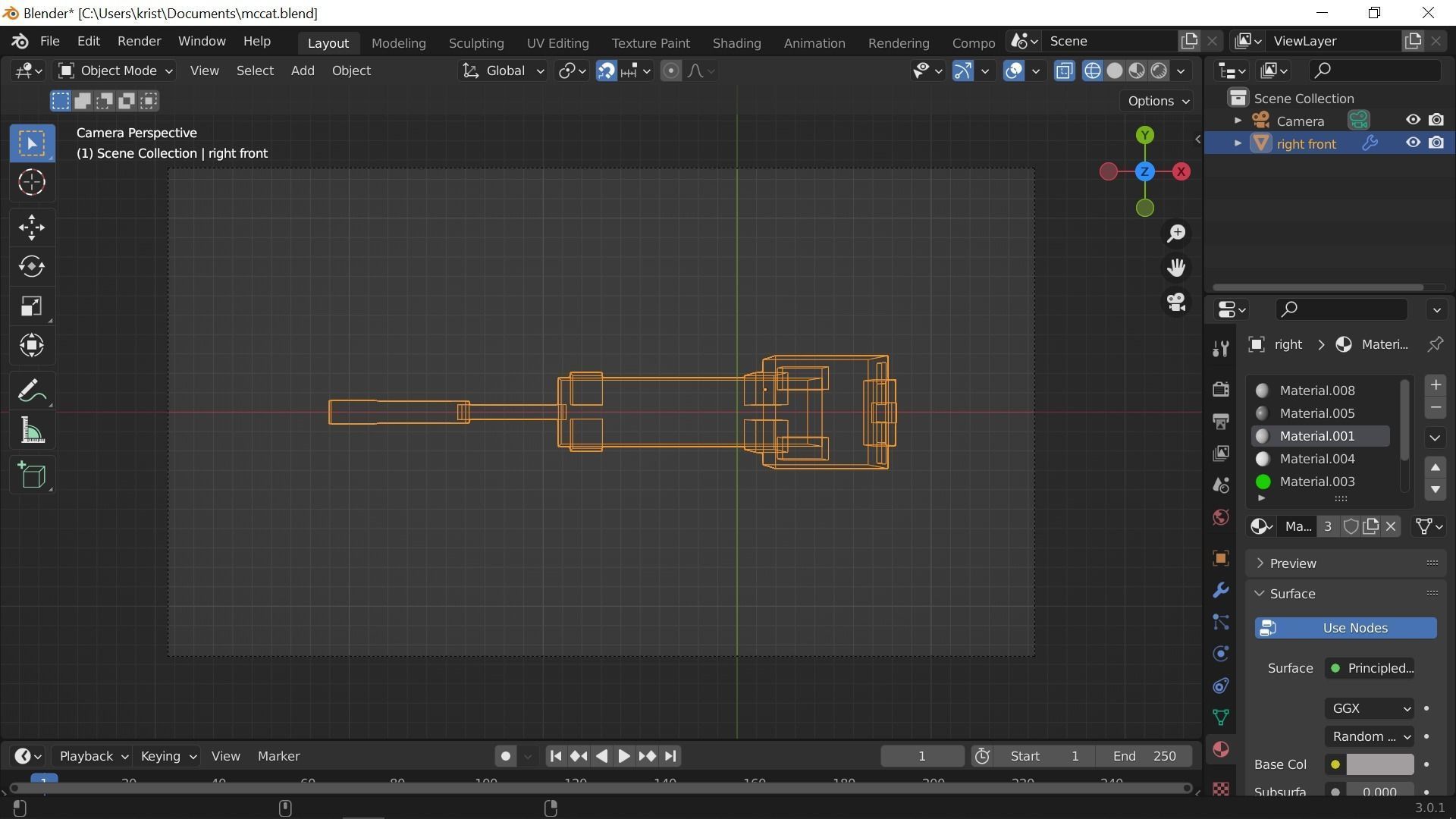The height and width of the screenshot is (819, 1456).
Task: Select the Rotate tool
Action: pos(32,267)
